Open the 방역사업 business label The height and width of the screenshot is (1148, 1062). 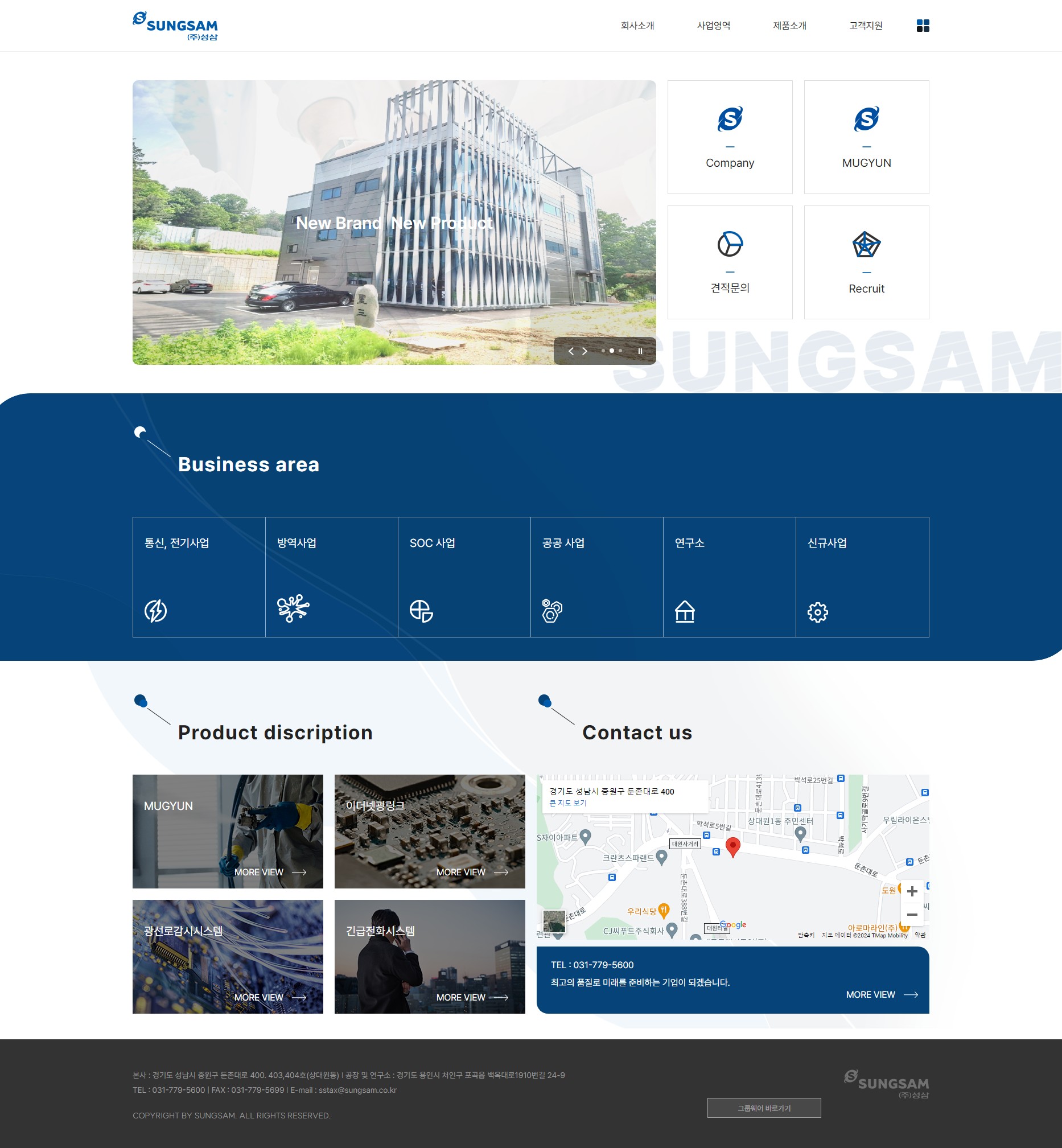coord(297,543)
